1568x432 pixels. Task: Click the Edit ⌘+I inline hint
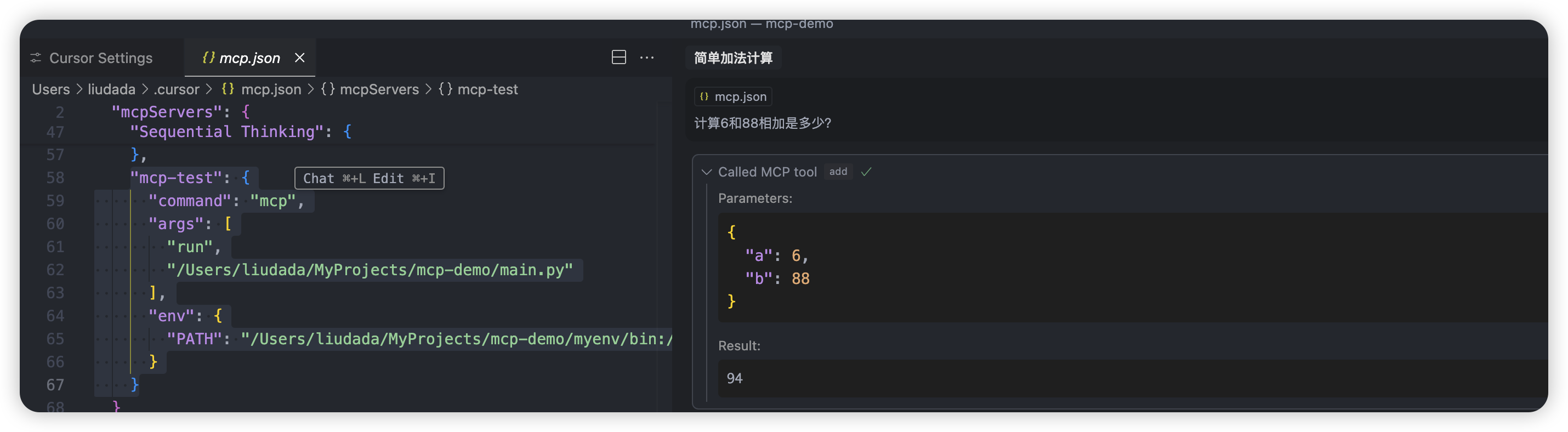tap(404, 178)
